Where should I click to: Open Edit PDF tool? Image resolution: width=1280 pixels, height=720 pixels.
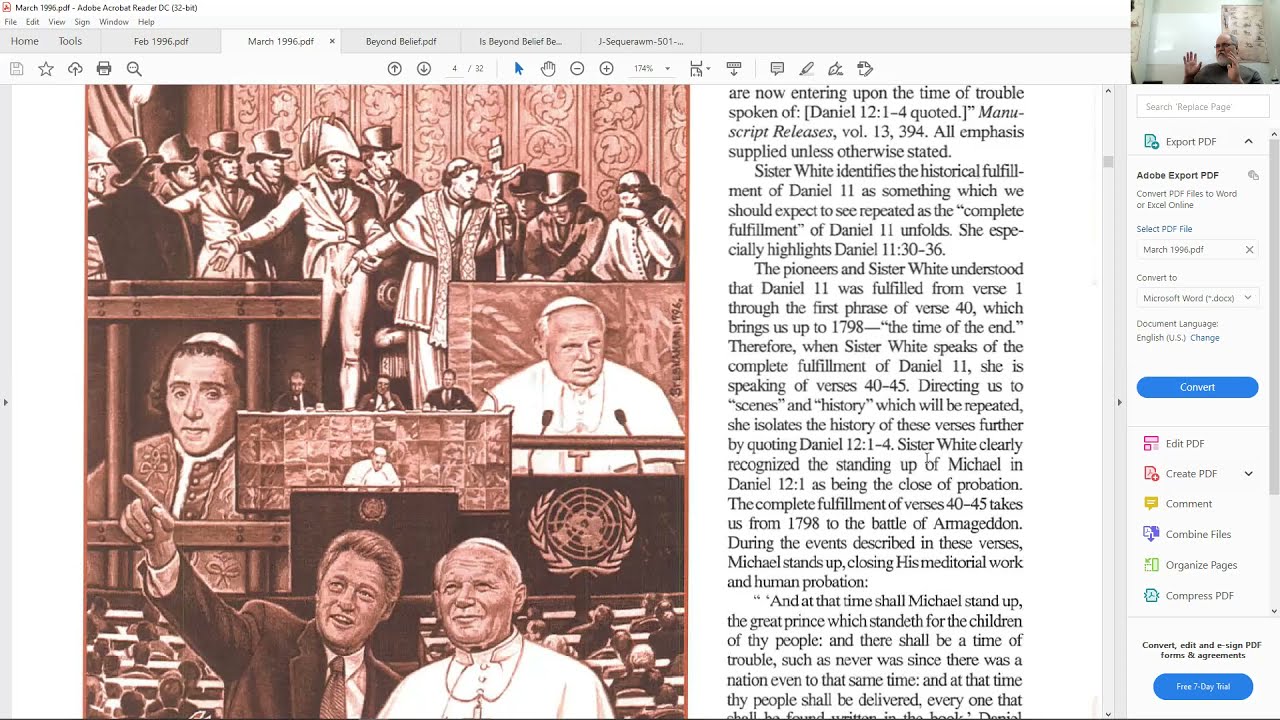pyautogui.click(x=1185, y=444)
